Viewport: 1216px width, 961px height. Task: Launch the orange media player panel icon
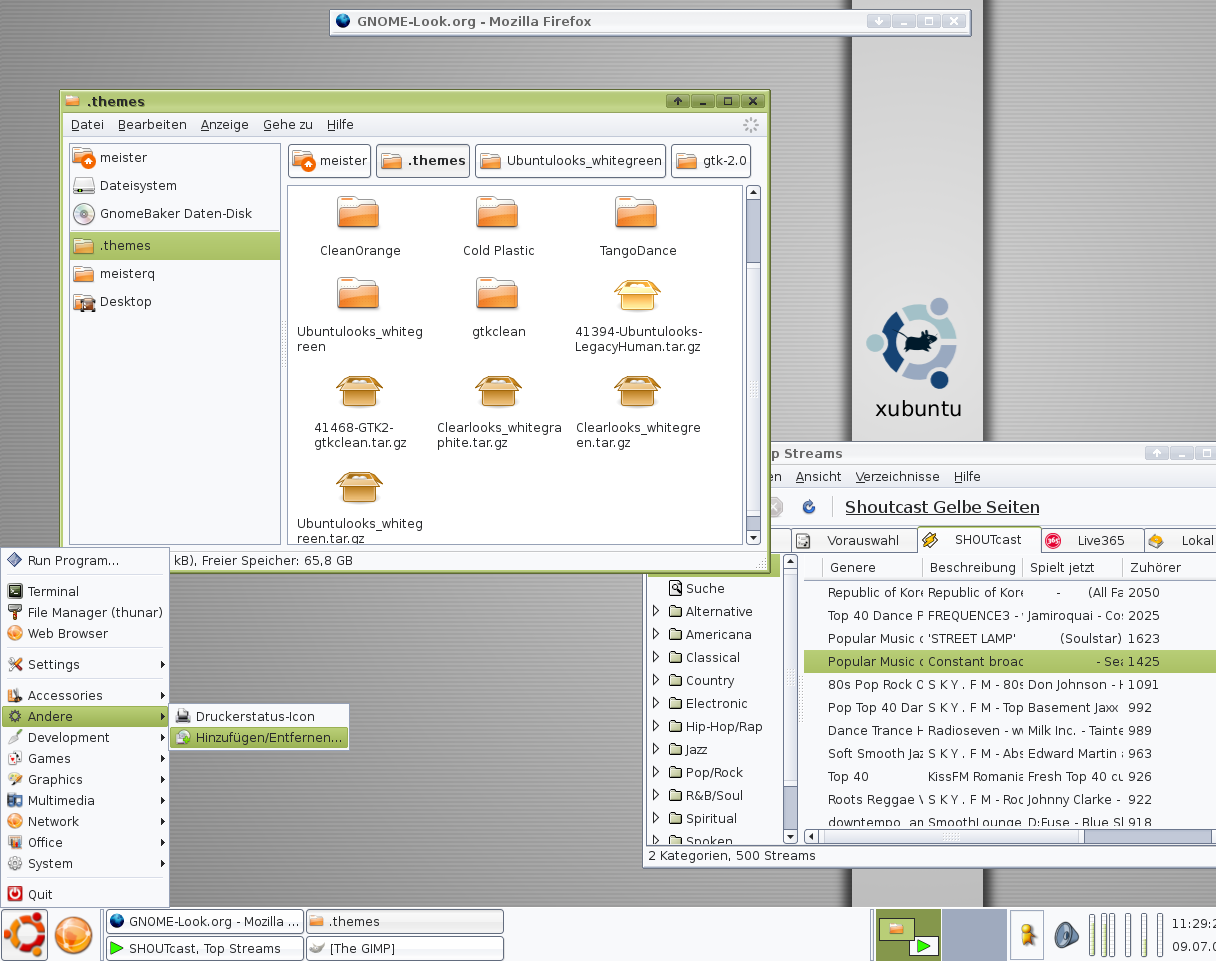point(74,935)
